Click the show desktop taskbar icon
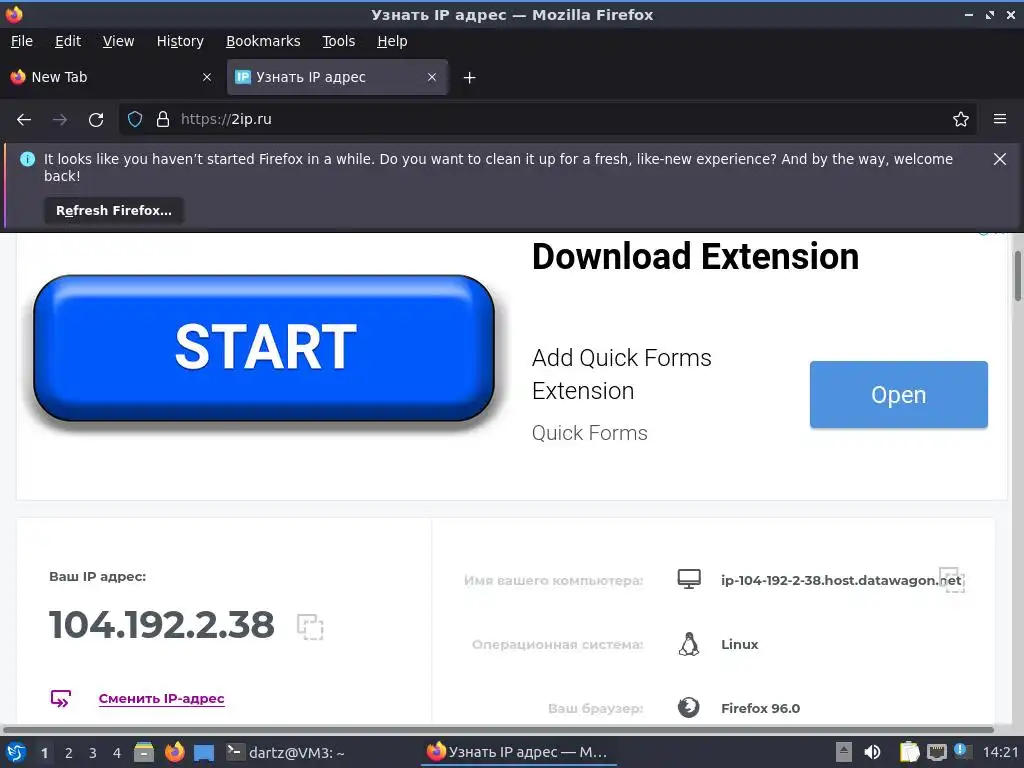This screenshot has width=1024, height=768. (x=204, y=753)
